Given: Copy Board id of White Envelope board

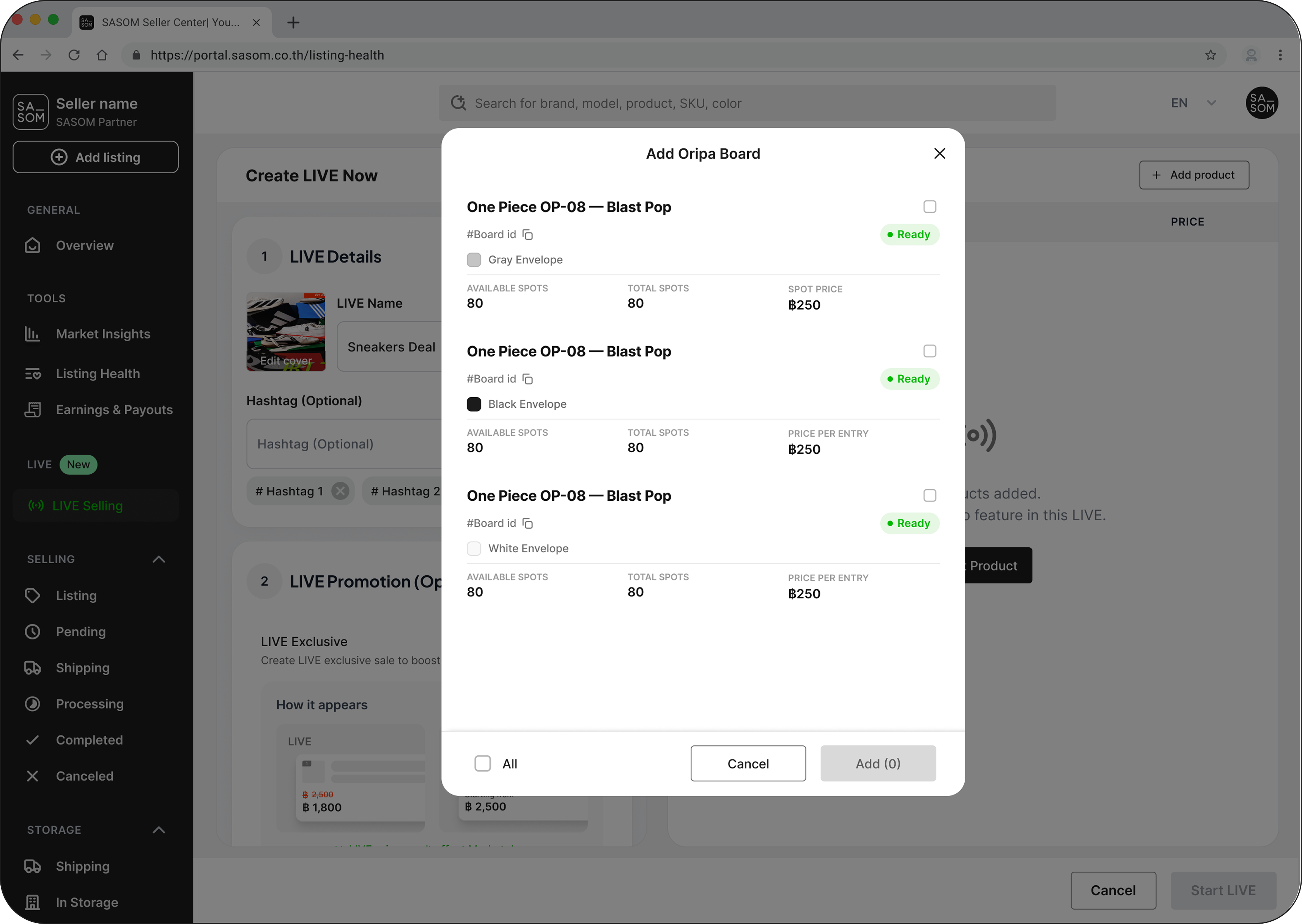Looking at the screenshot, I should [527, 523].
